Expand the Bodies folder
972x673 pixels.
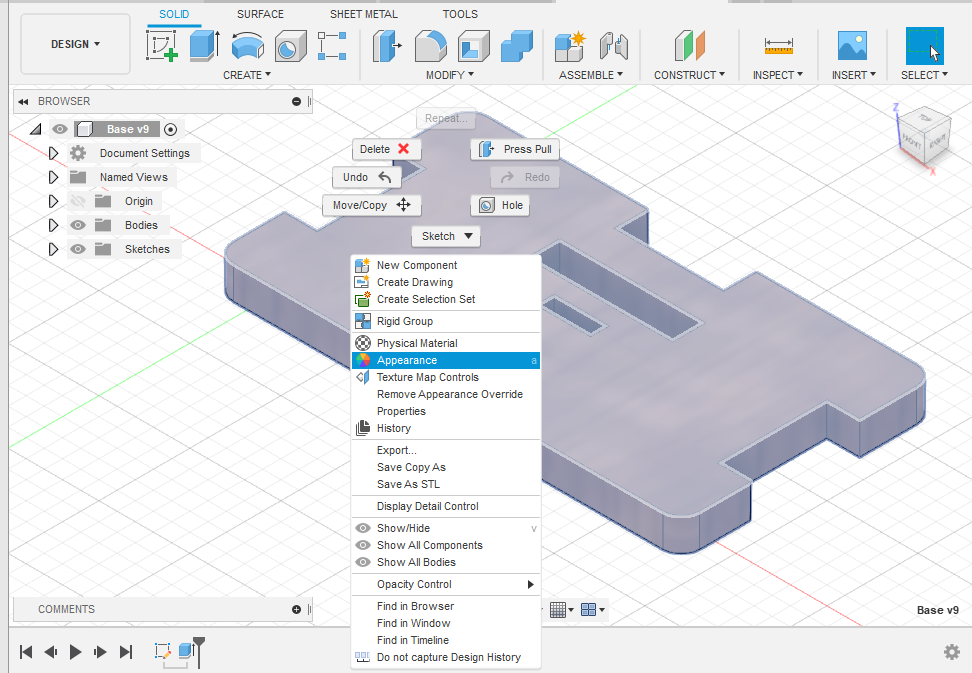53,225
